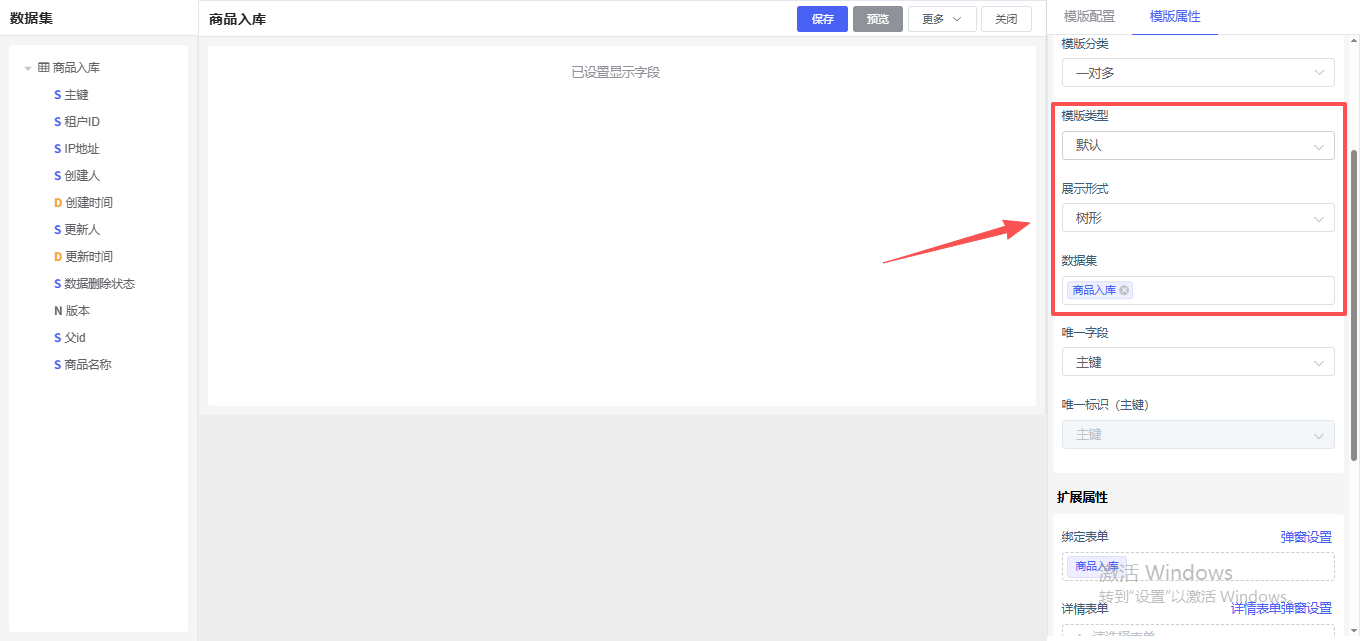
Task: Switch to the 模版配置 tab
Action: 1089,17
